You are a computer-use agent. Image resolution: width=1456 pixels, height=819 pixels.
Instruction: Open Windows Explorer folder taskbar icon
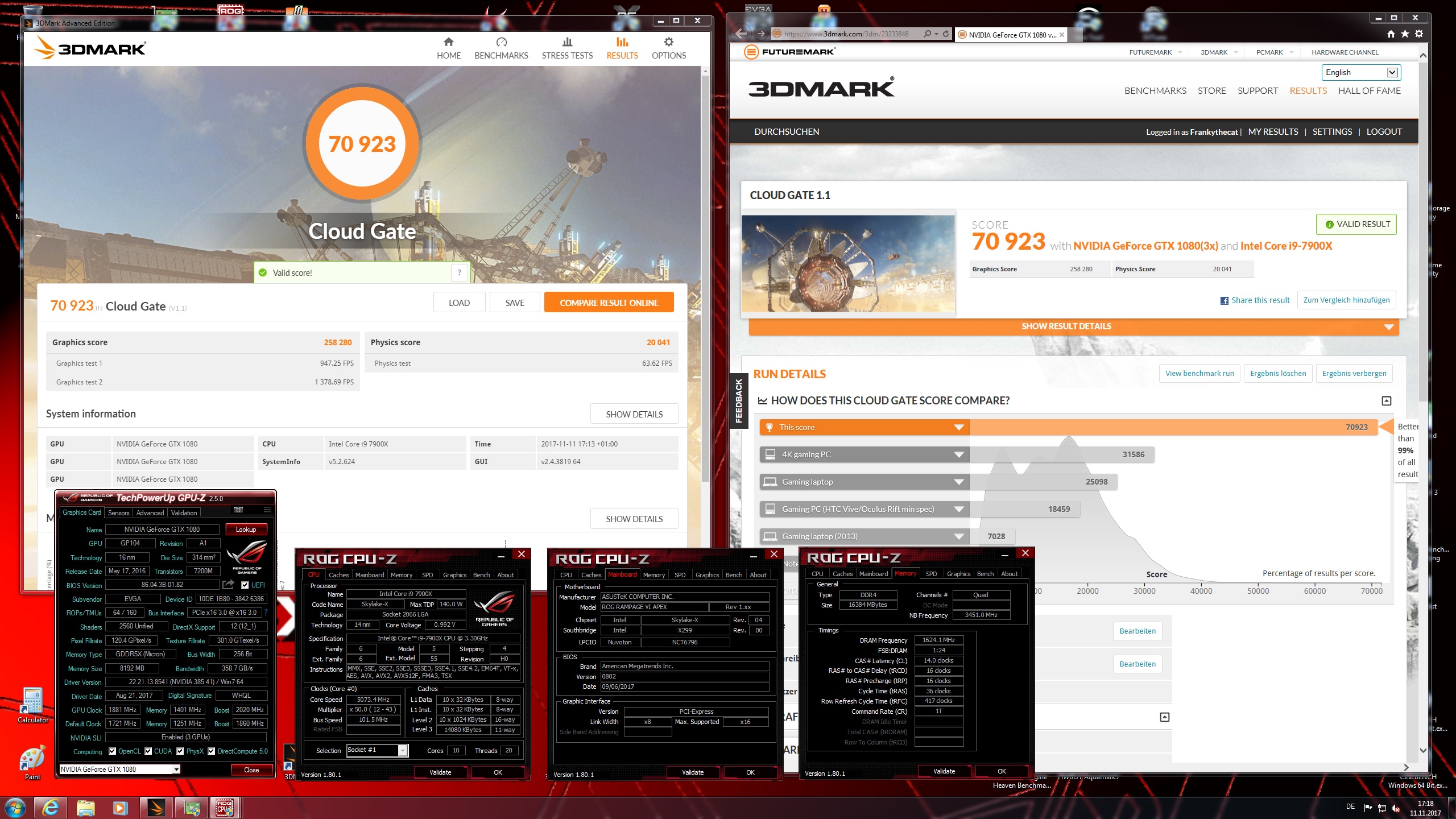tap(86, 808)
